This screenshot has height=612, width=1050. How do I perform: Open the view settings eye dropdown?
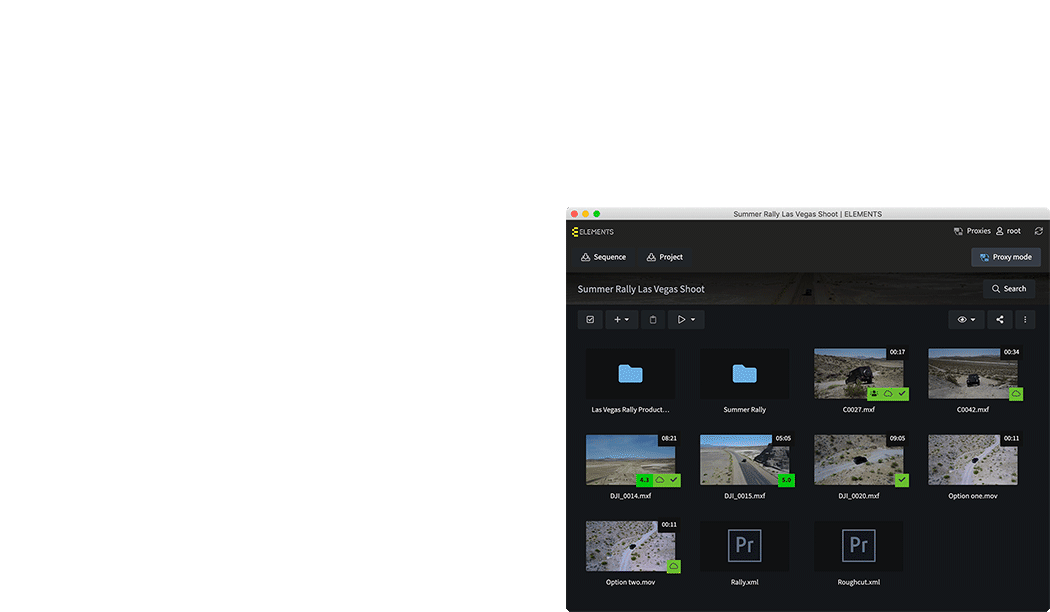(x=966, y=319)
